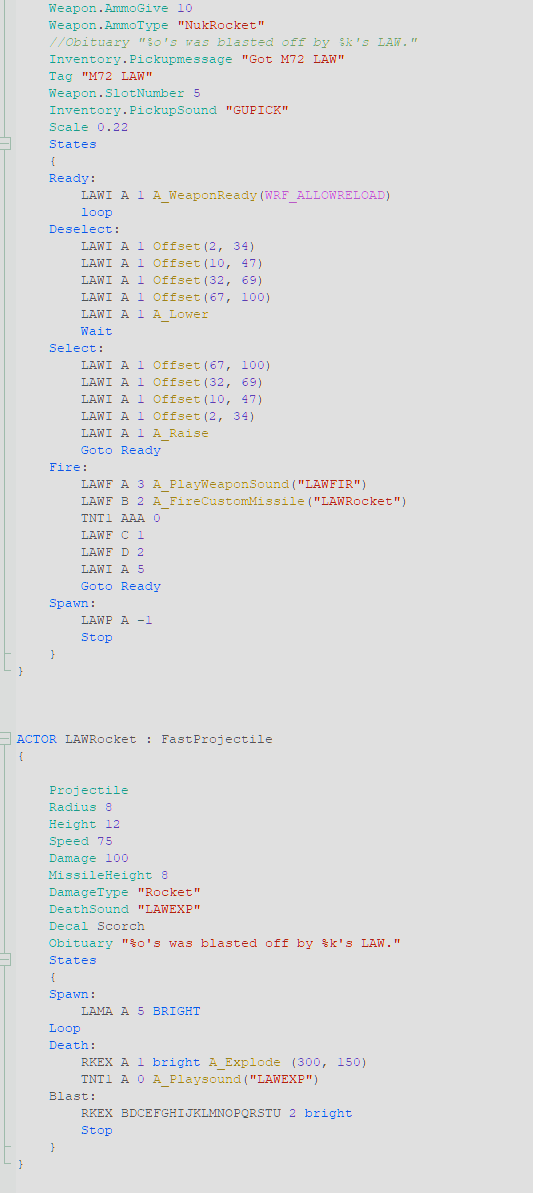
Task: Click the RKEX BDCEFGHIJKLMNOPQRSTU frame line
Action: pos(217,1113)
